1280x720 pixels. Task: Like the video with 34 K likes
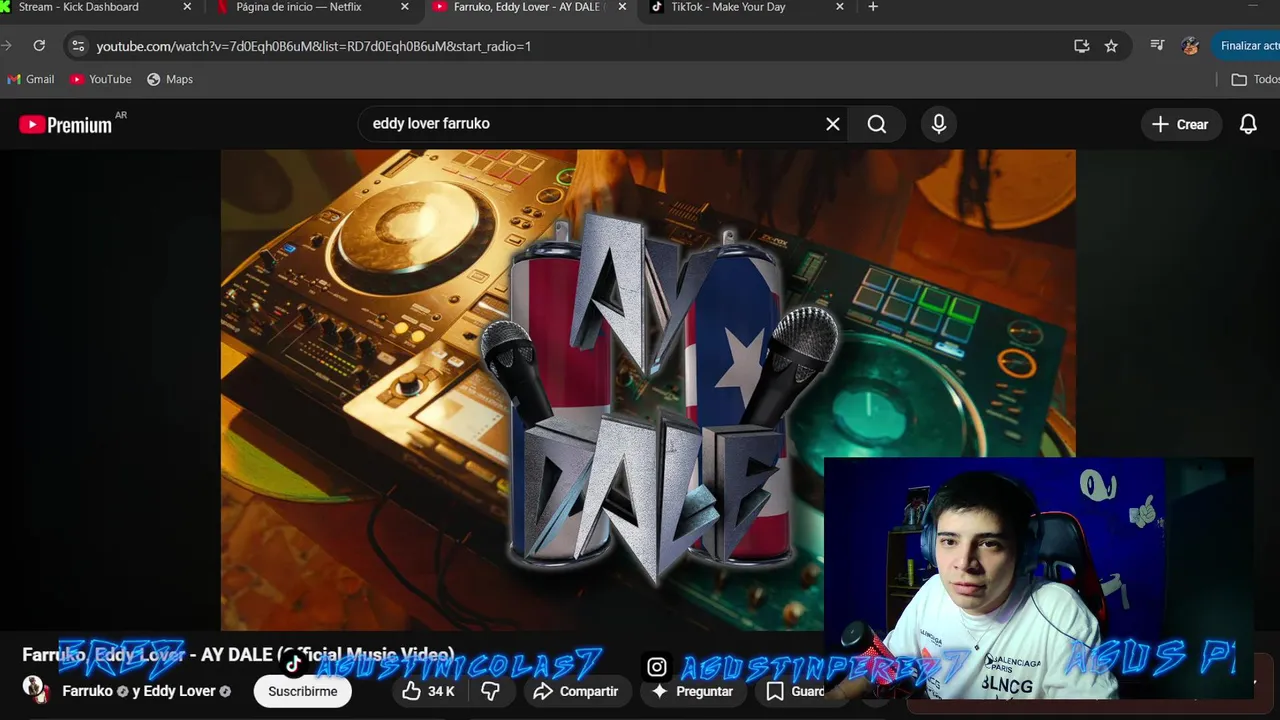tap(428, 691)
